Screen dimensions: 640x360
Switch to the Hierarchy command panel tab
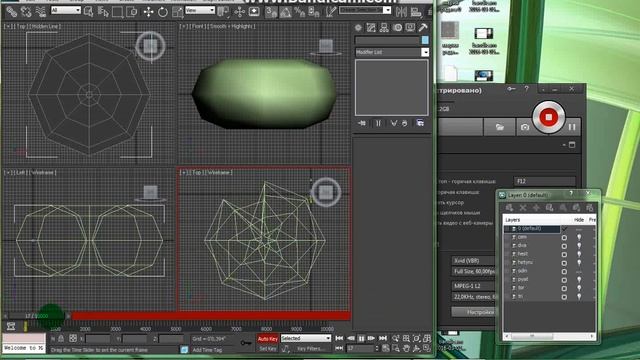pos(384,28)
